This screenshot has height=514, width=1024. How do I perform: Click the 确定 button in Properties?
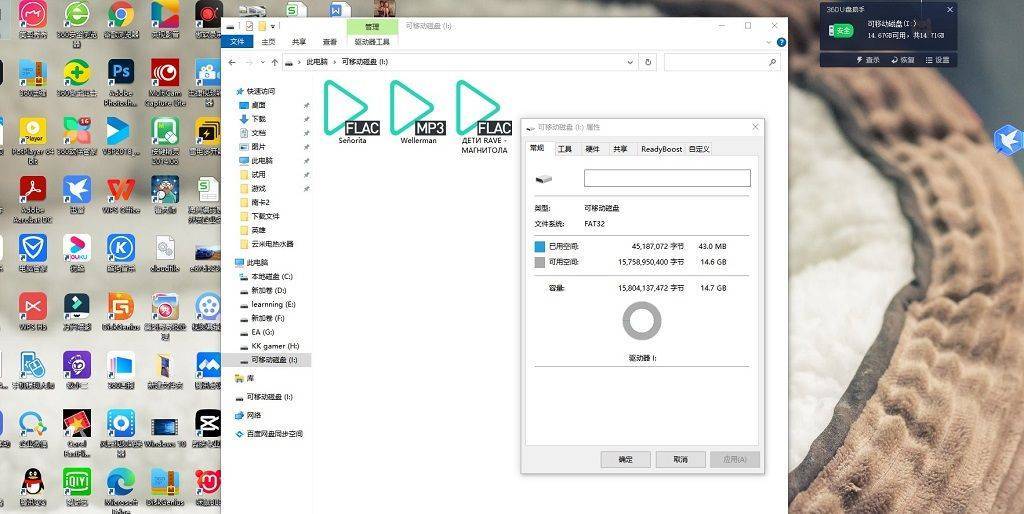[x=625, y=459]
